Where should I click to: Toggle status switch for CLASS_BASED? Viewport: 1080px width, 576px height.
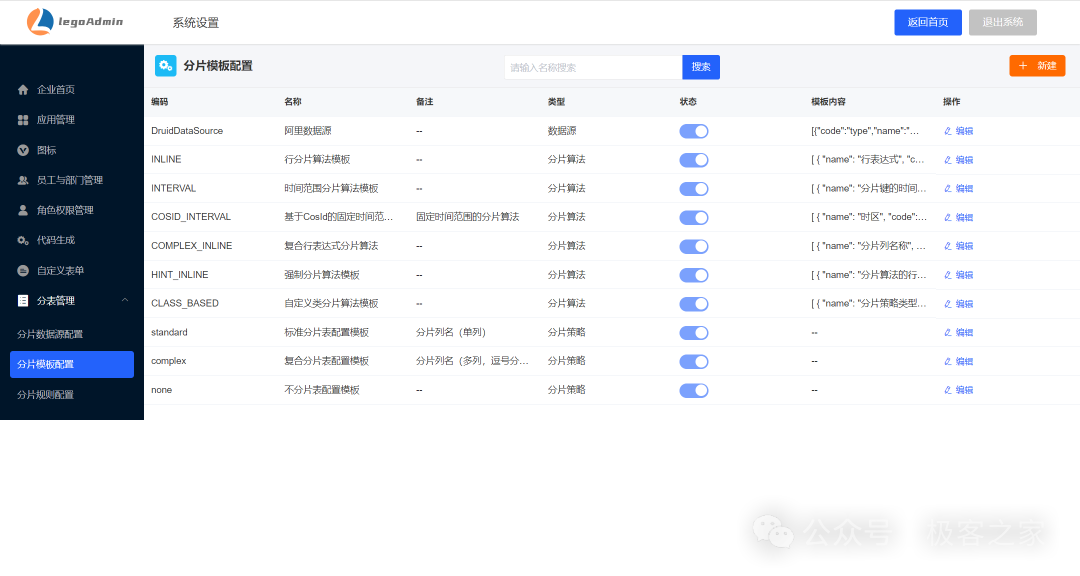(x=694, y=304)
